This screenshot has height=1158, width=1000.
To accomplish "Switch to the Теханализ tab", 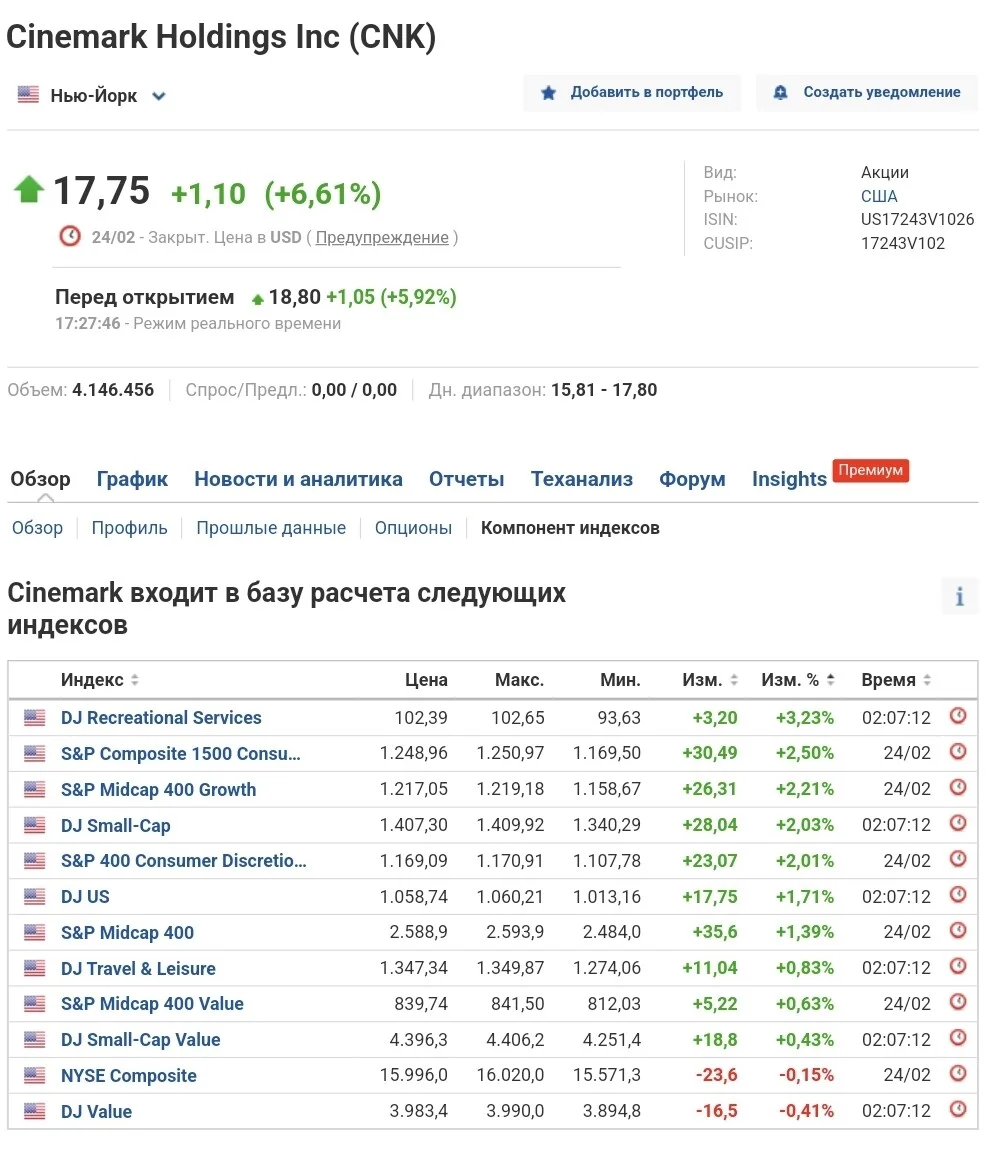I will (582, 479).
